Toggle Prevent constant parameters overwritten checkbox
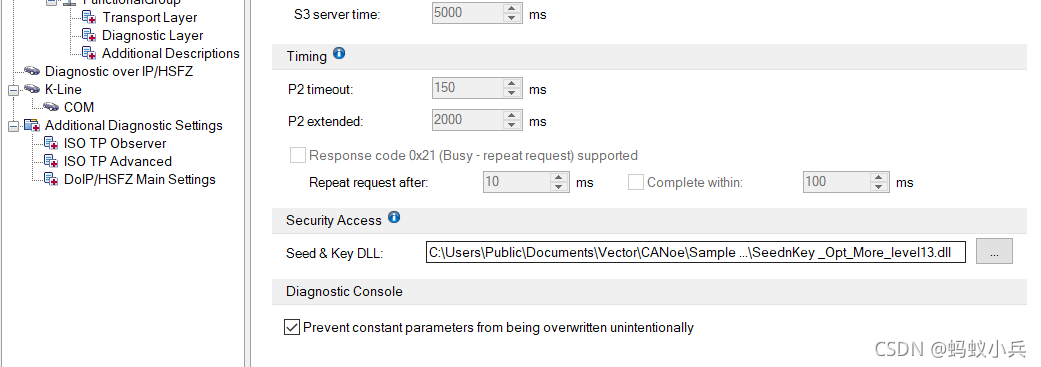Screen dimensions: 1041x367 click(x=292, y=327)
